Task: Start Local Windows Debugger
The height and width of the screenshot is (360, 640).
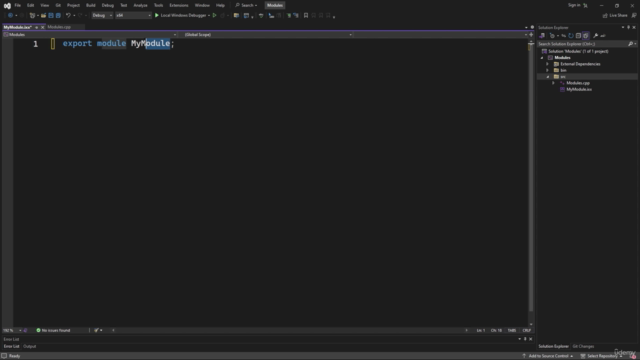Action: [x=180, y=16]
